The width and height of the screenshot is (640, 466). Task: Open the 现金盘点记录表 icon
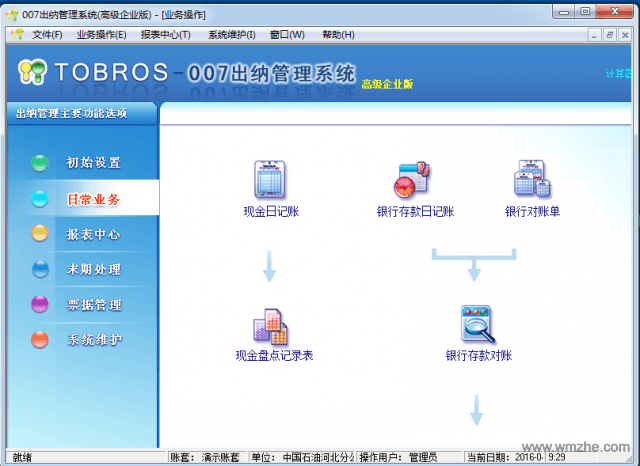click(270, 327)
